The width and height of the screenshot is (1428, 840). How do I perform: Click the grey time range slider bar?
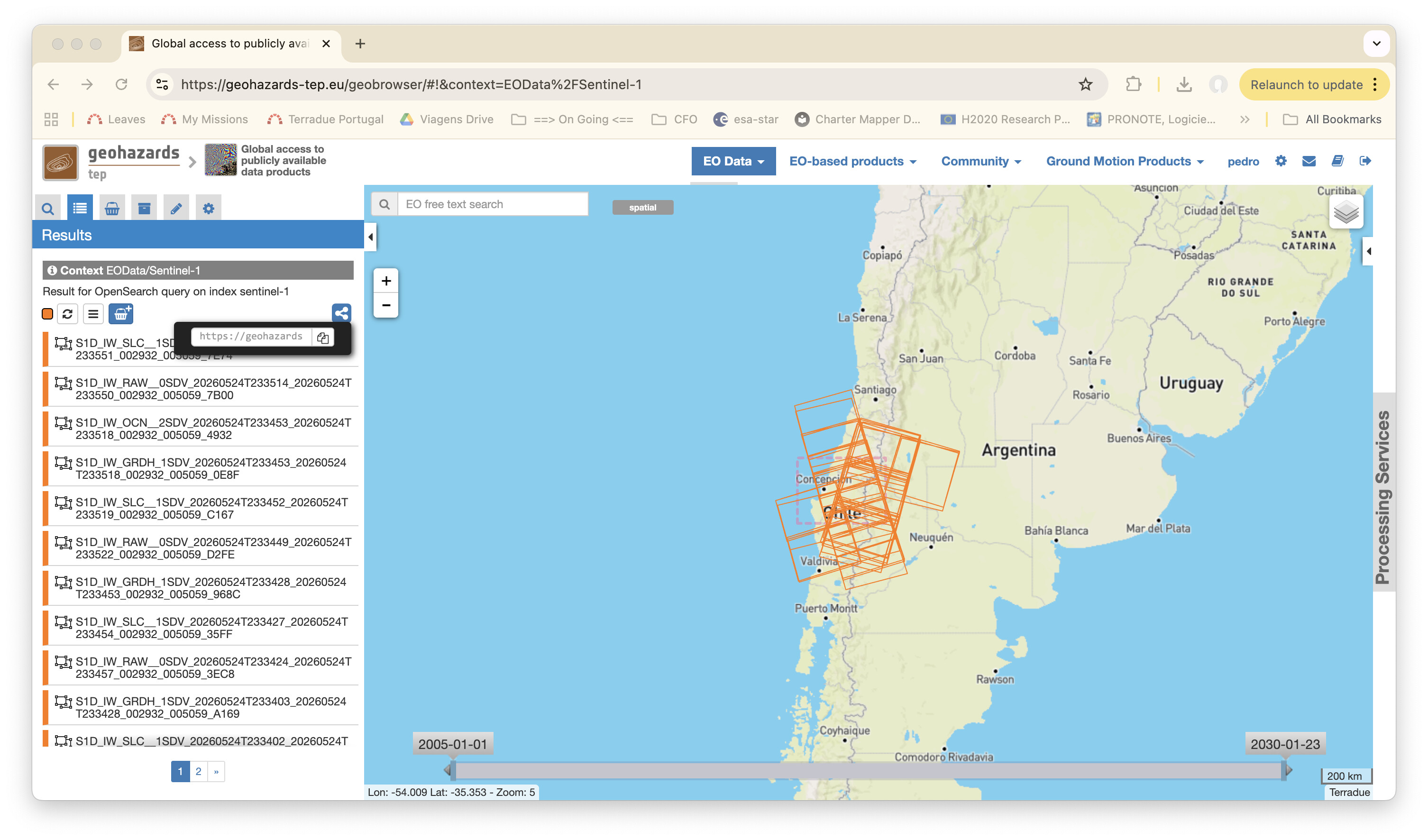point(868,770)
